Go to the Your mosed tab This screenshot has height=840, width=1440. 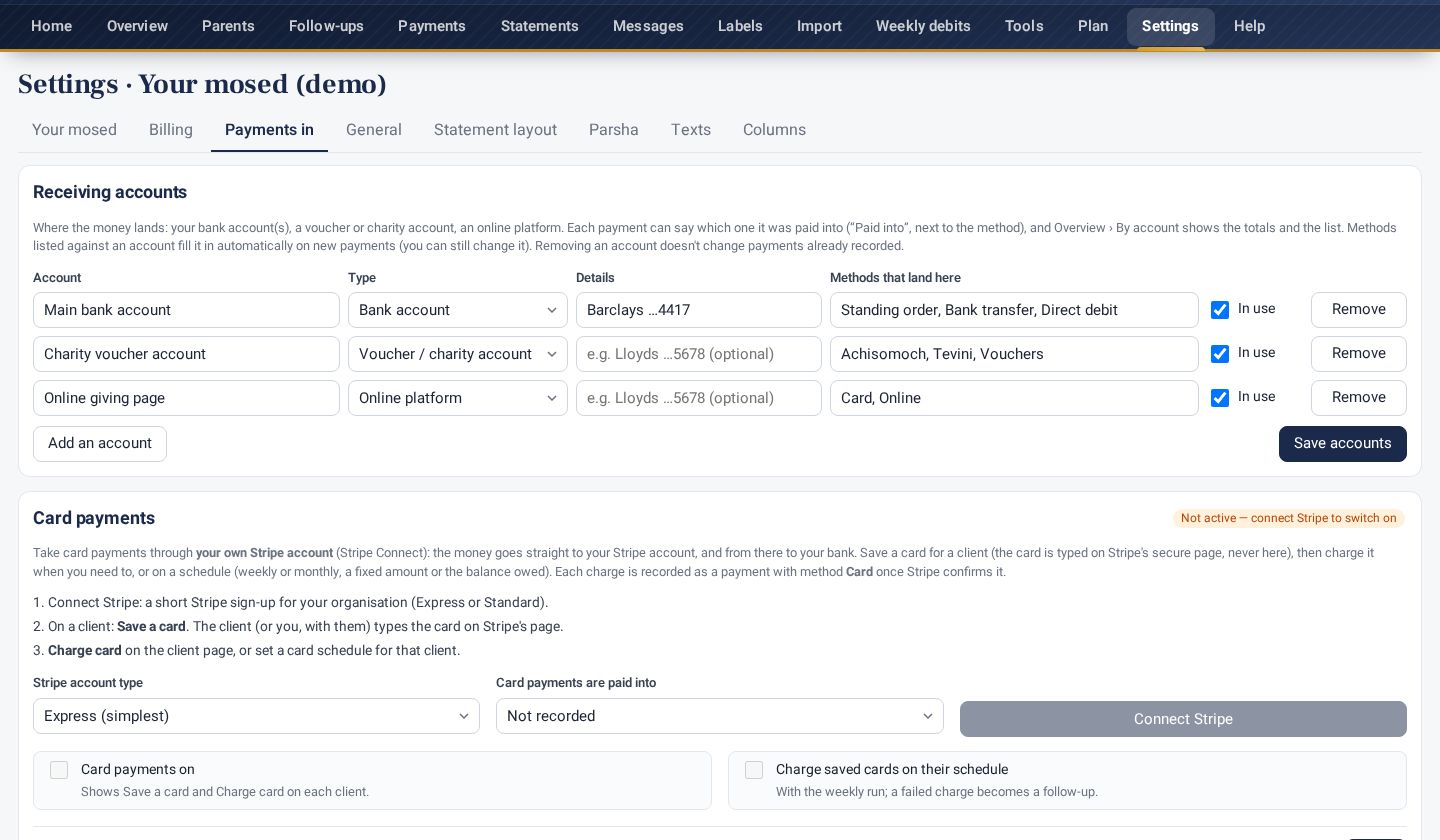tap(74, 130)
